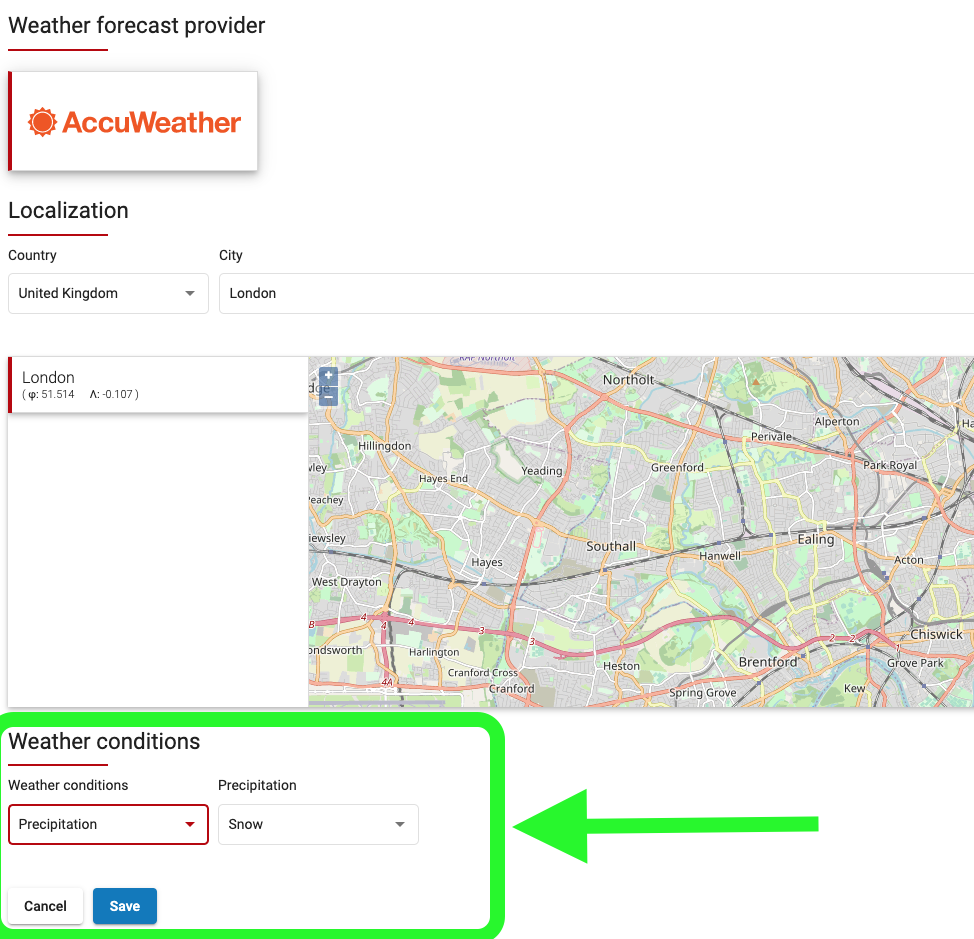This screenshot has height=939, width=974.
Task: Click the Cancel button
Action: [x=45, y=906]
